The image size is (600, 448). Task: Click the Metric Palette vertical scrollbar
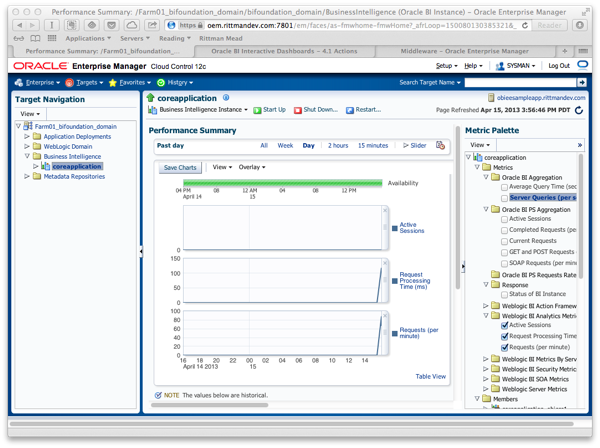(x=580, y=216)
